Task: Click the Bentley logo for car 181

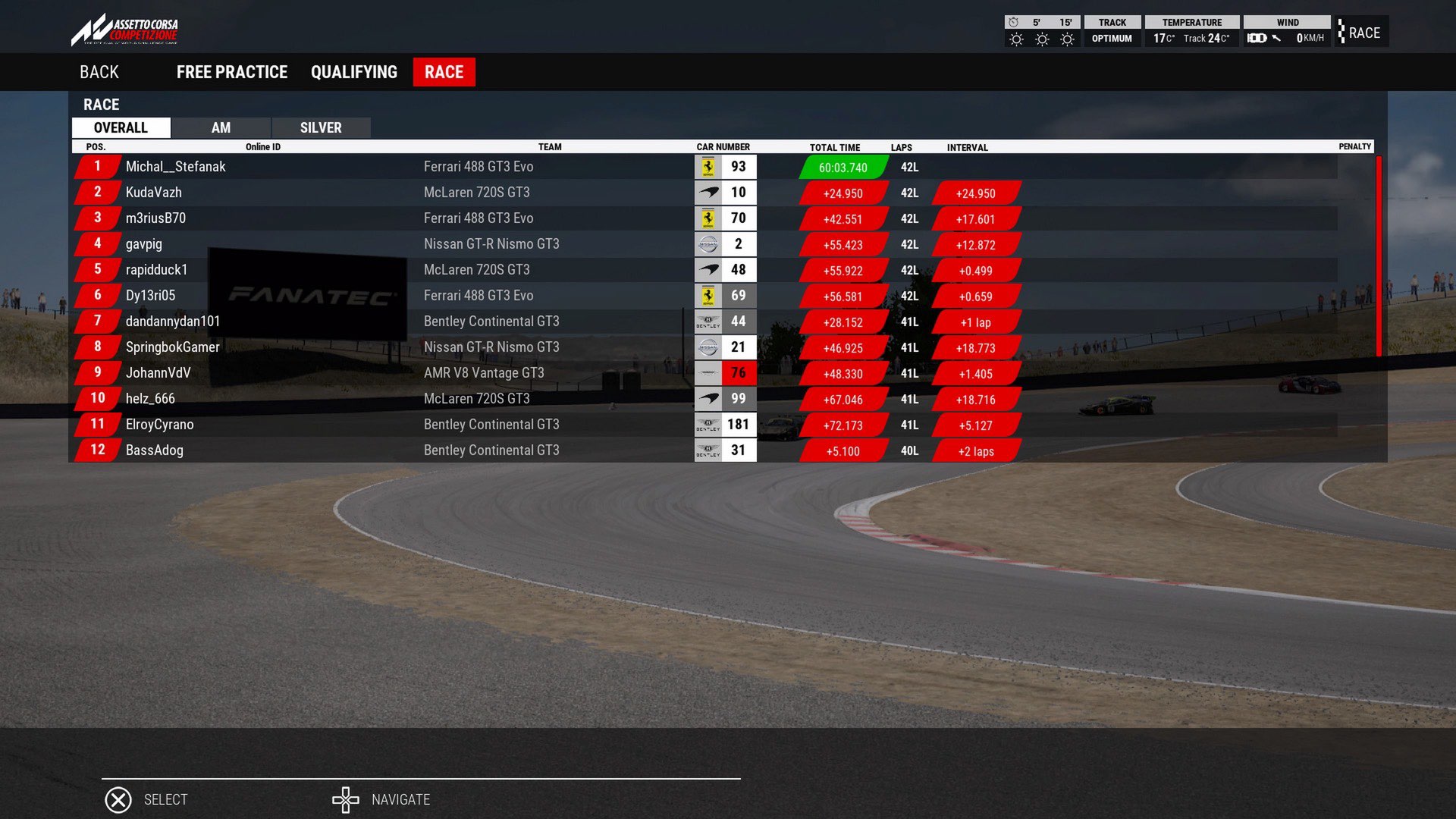Action: point(708,425)
